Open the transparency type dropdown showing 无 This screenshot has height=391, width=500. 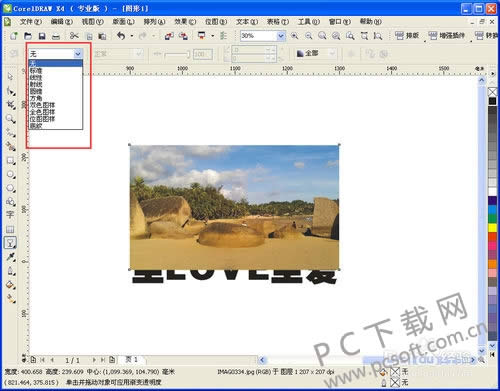(x=78, y=54)
